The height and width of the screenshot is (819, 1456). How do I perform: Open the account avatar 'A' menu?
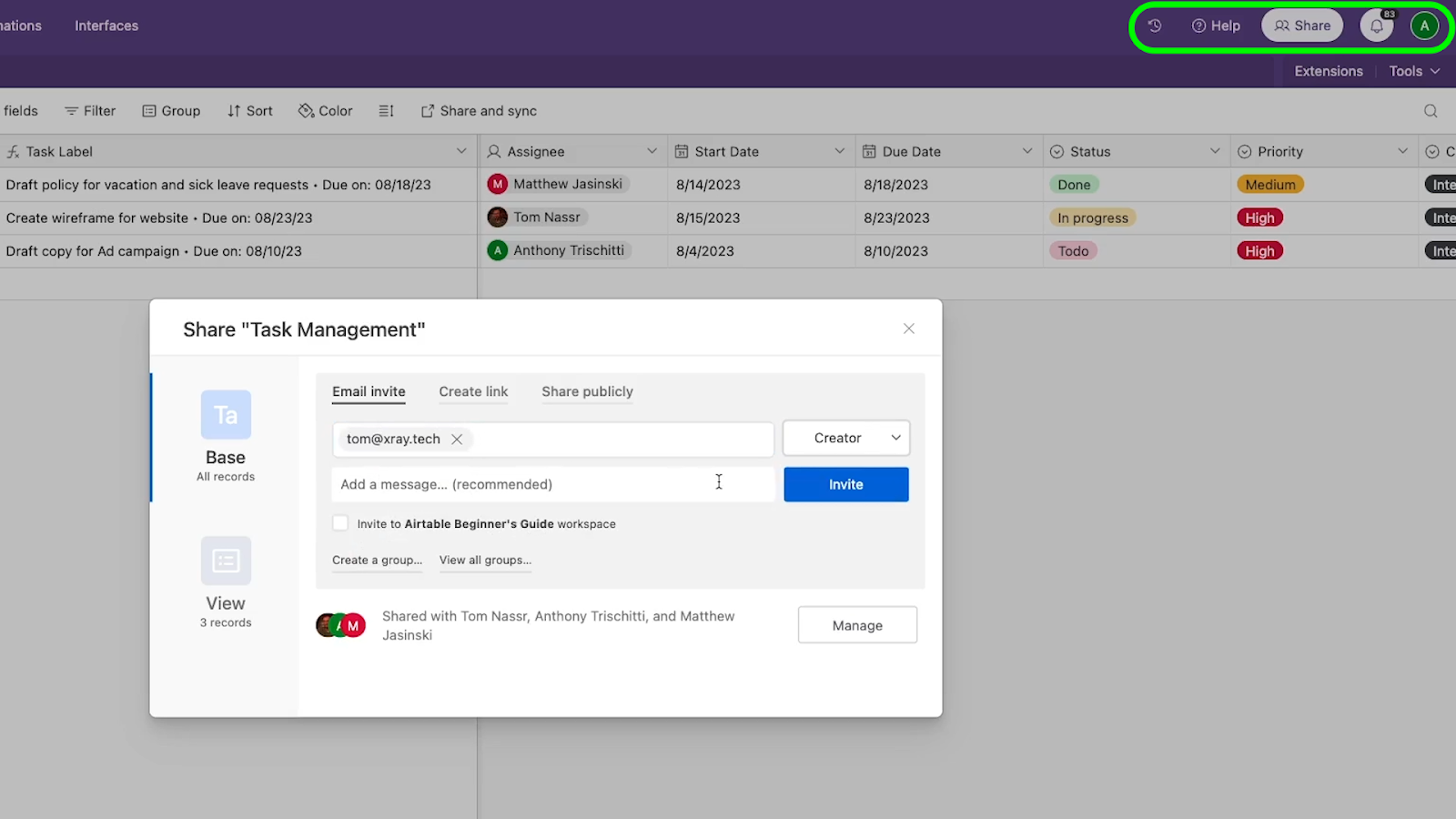[x=1424, y=25]
